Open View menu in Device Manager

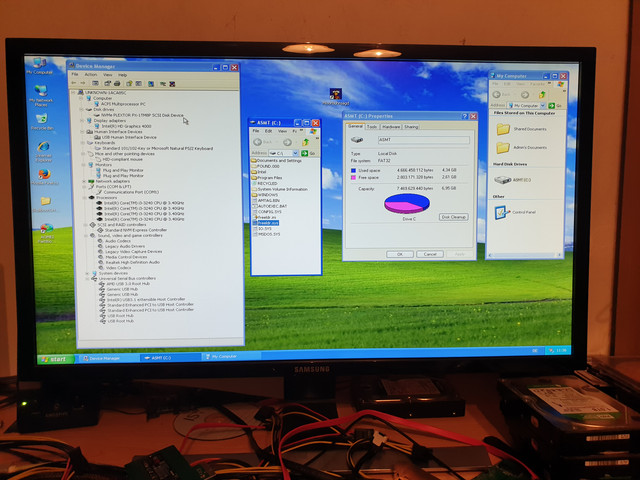click(107, 75)
